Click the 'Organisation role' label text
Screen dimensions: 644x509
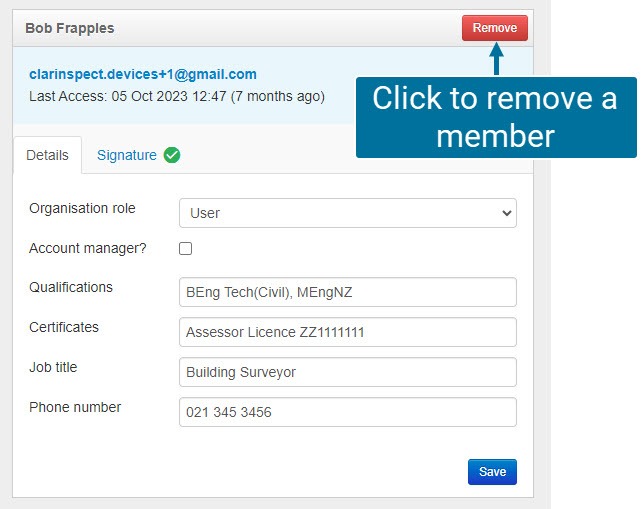point(82,208)
